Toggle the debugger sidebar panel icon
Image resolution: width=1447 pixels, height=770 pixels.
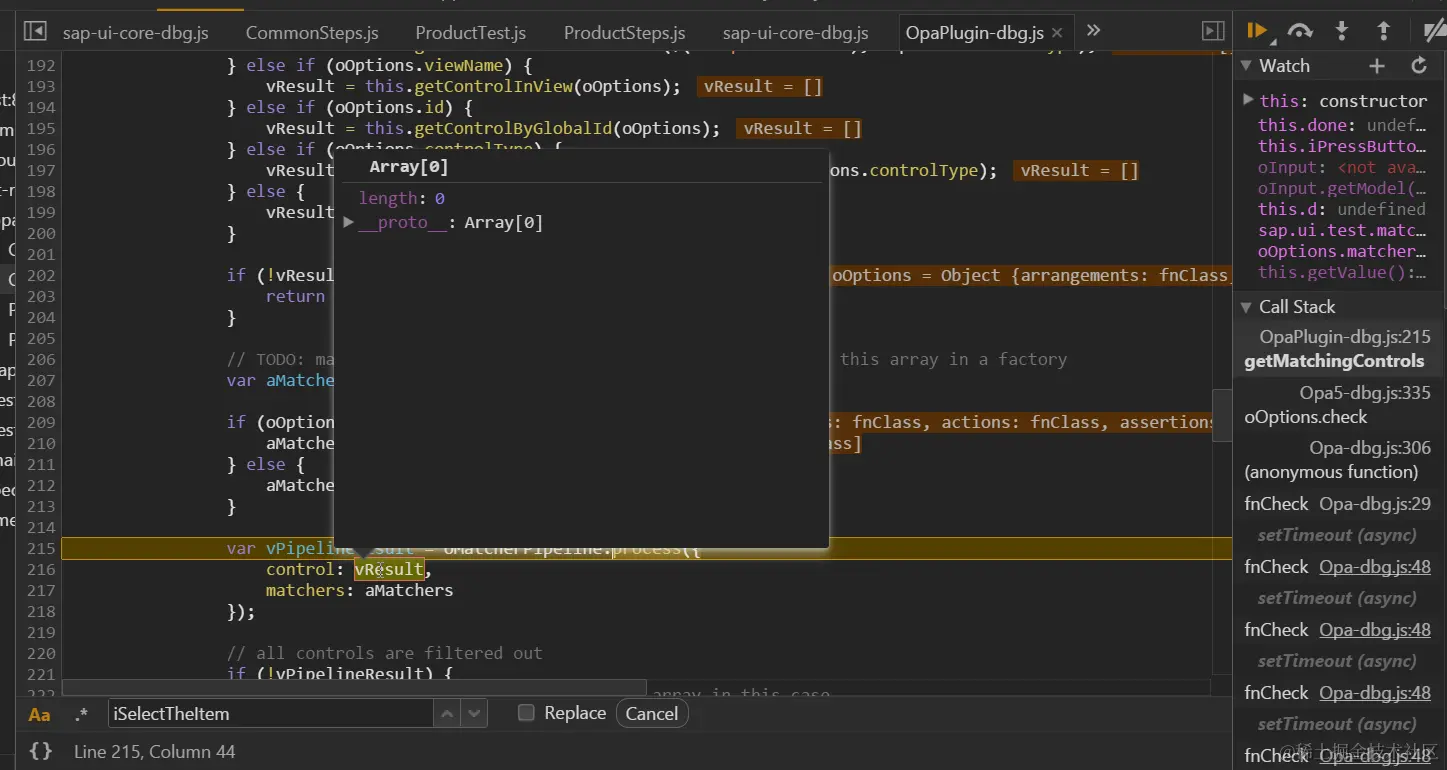(x=1213, y=32)
